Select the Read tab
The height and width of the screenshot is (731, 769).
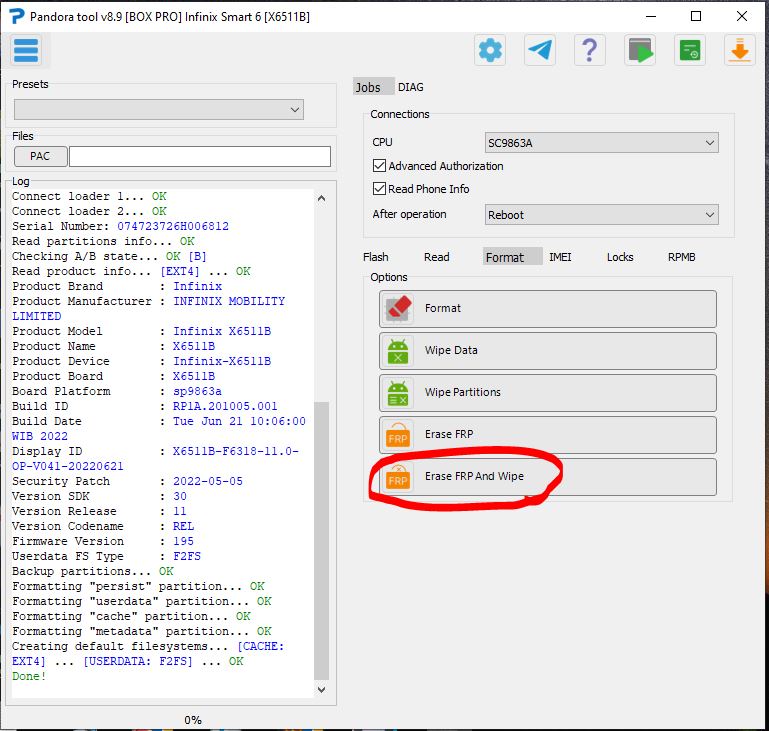(x=436, y=257)
